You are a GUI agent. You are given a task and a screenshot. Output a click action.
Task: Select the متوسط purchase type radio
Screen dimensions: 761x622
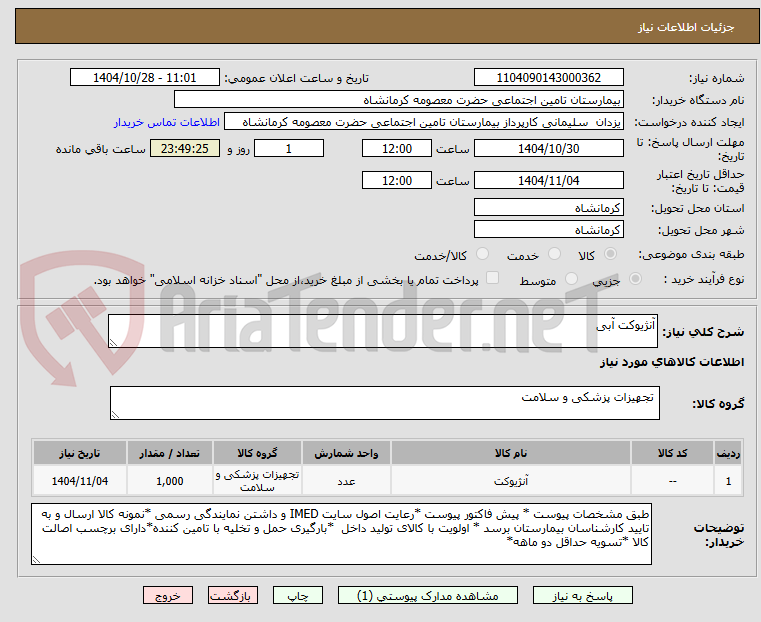571,278
